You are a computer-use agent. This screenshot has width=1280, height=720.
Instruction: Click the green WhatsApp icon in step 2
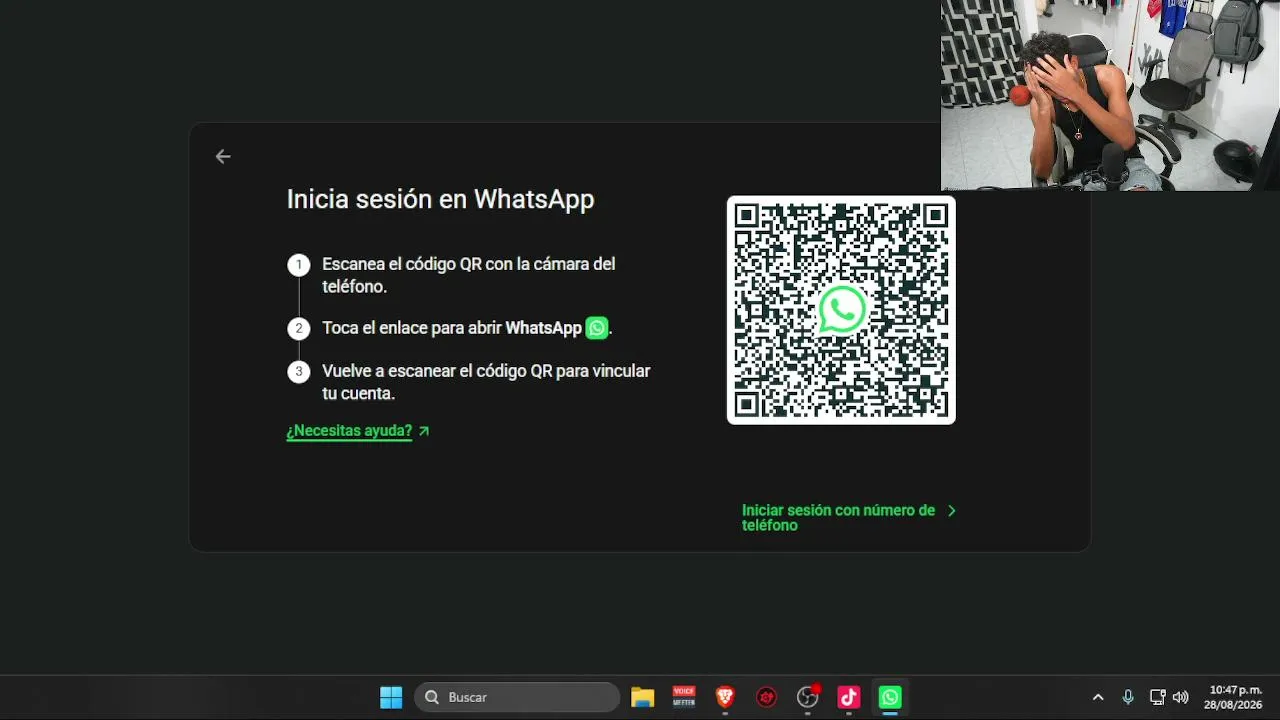click(x=597, y=328)
